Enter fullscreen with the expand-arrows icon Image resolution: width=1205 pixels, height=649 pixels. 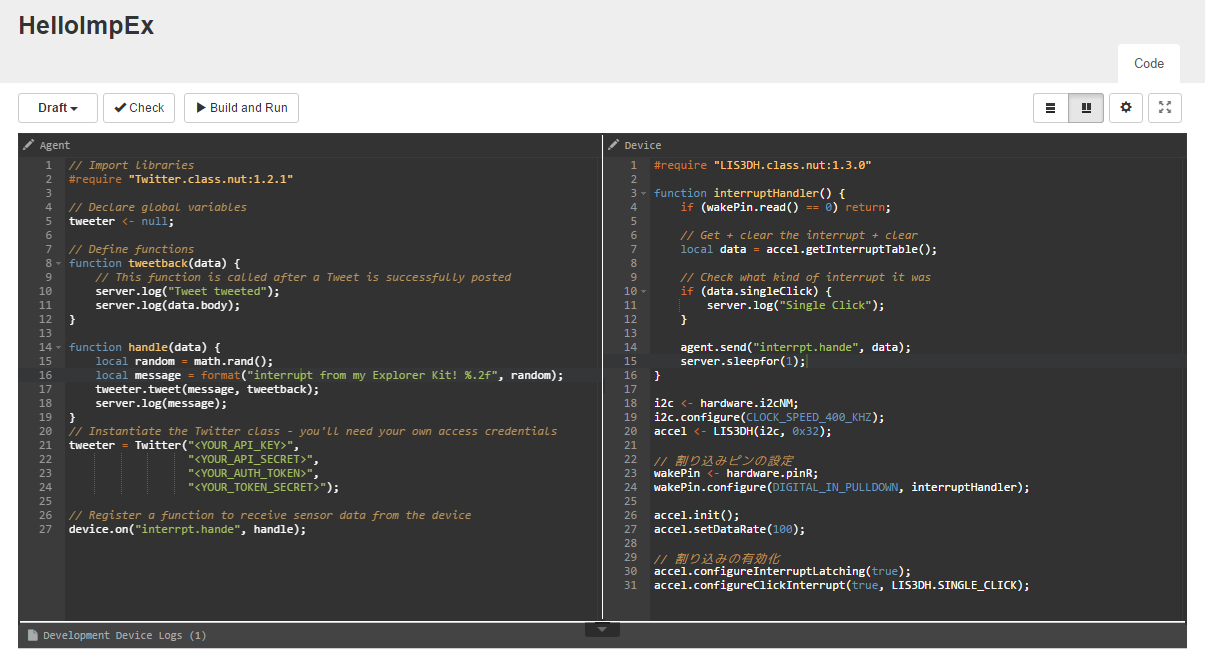click(1164, 107)
